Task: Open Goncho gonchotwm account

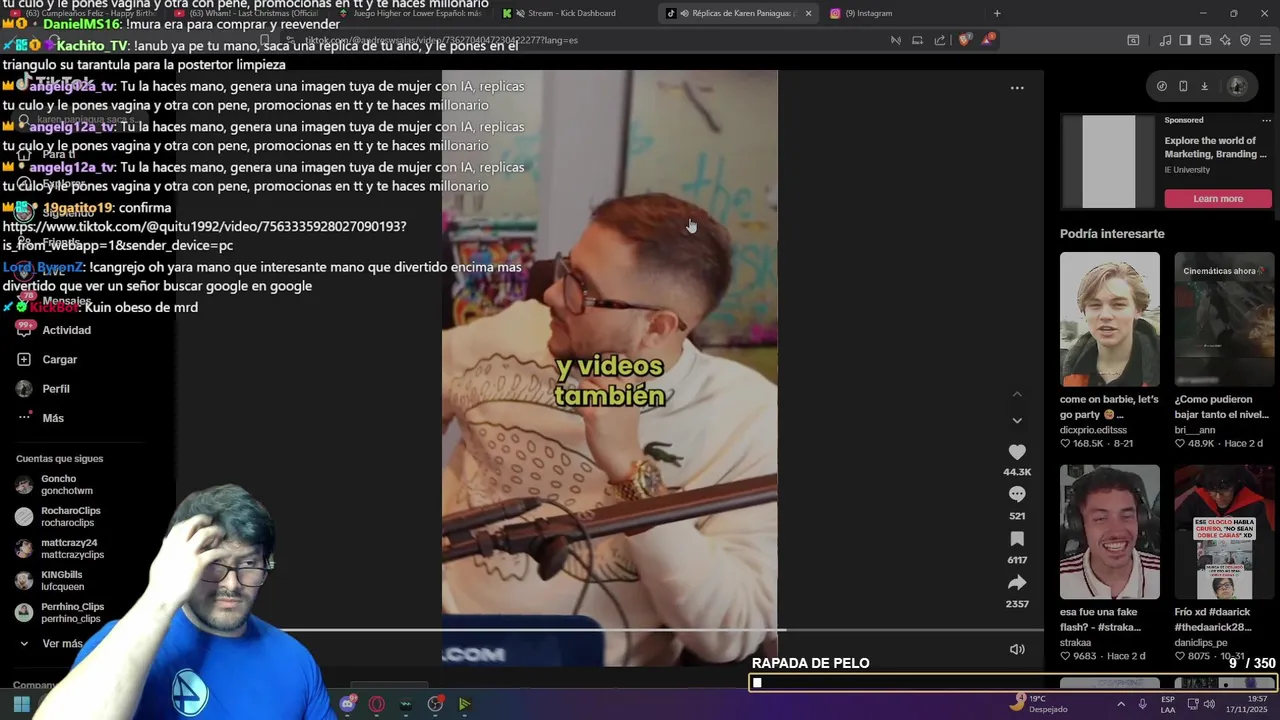Action: pos(66,485)
